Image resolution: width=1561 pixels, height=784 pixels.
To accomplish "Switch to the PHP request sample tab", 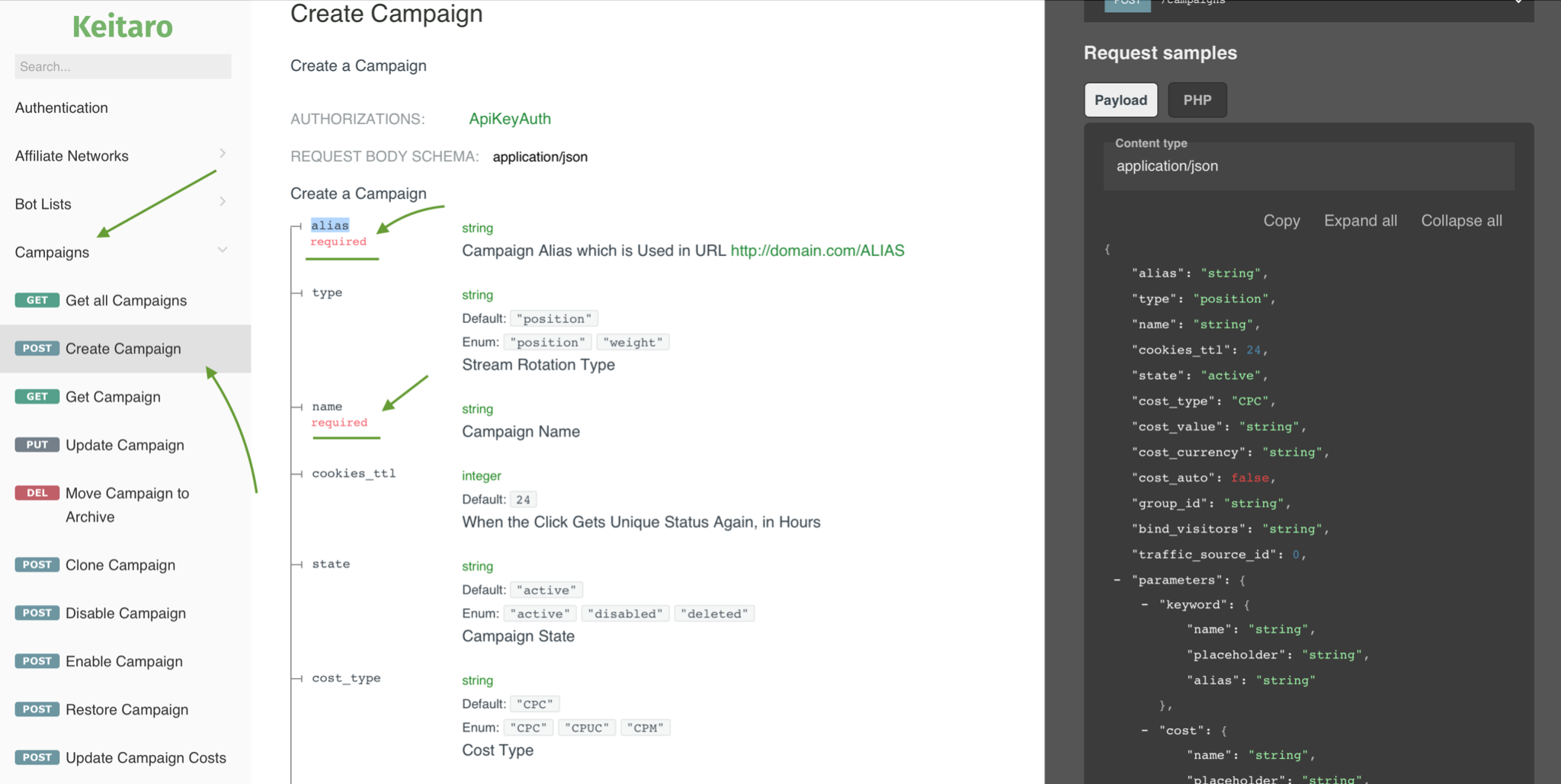I will point(1197,100).
